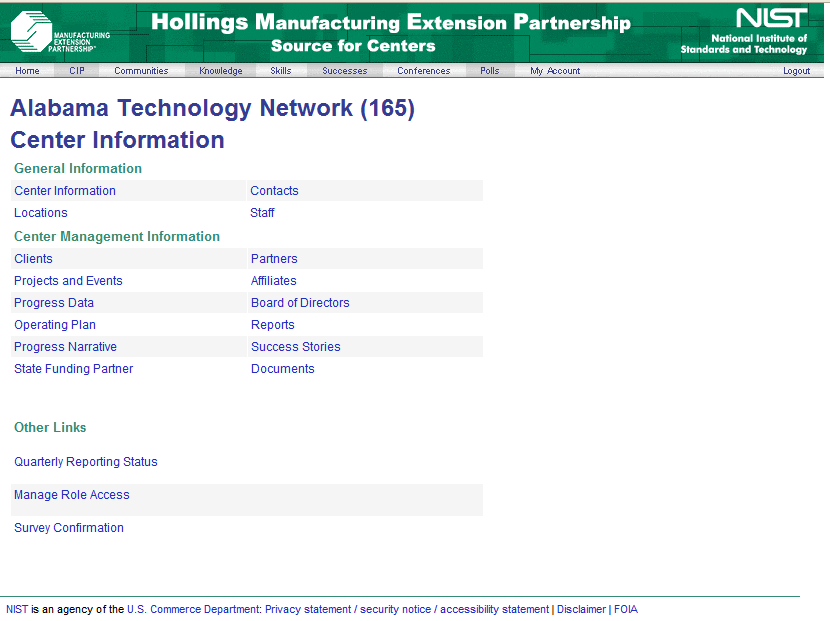The image size is (830, 621).
Task: Open Board of Directors
Action: (300, 303)
